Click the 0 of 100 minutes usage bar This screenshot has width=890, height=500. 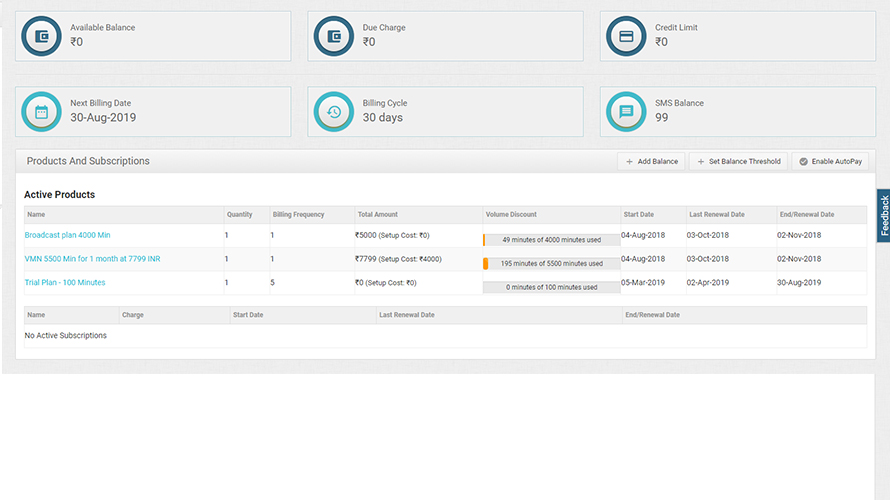[x=551, y=287]
